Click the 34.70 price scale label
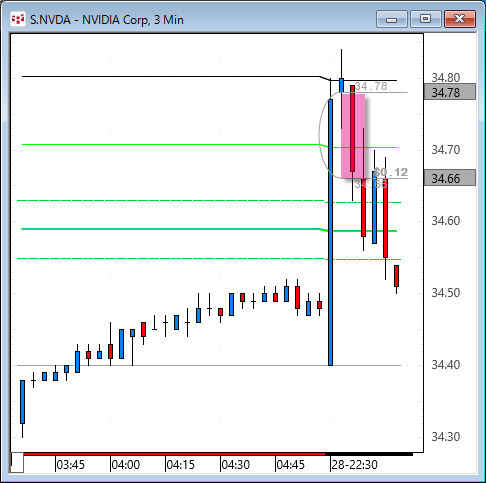The height and width of the screenshot is (483, 486). (446, 150)
